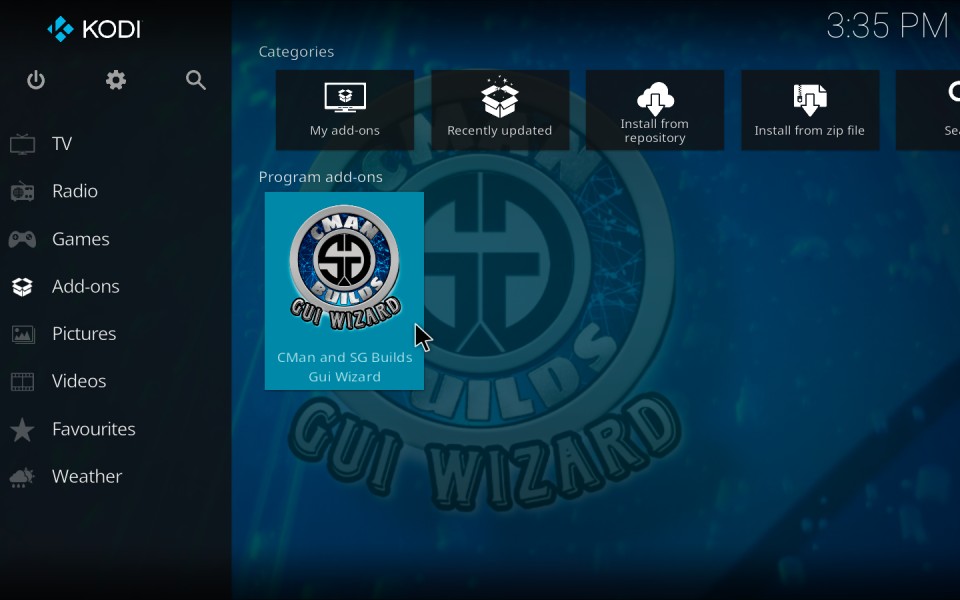Launch CMan and SG Builds Gui Wizard add-on
This screenshot has height=600, width=960.
(x=344, y=291)
